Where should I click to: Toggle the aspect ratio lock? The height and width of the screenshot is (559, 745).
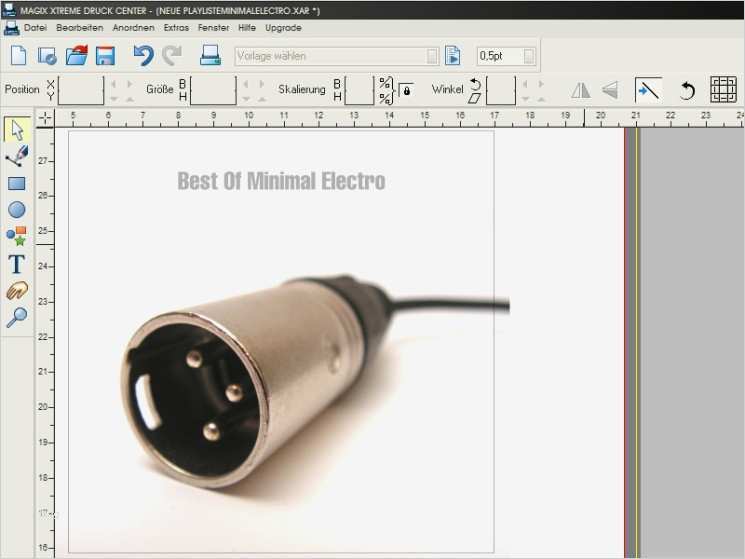(406, 91)
